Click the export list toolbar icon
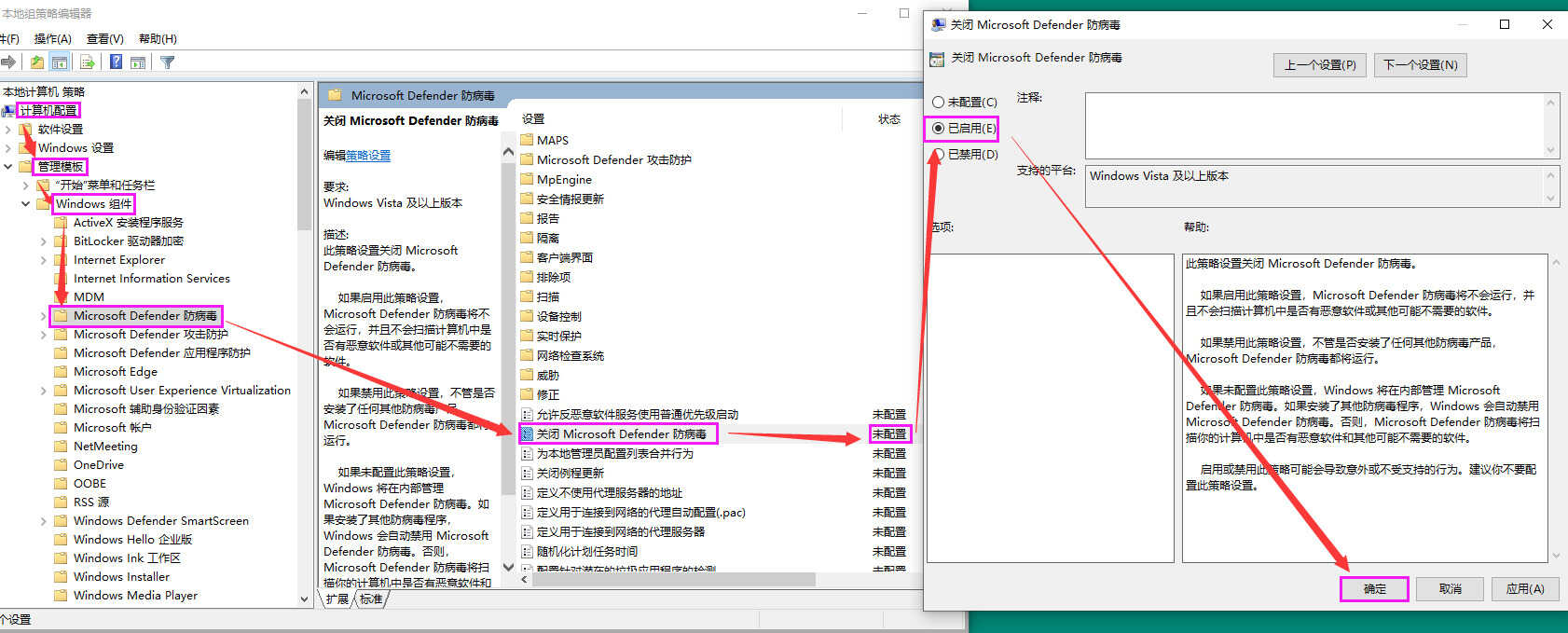1568x633 pixels. (x=88, y=62)
